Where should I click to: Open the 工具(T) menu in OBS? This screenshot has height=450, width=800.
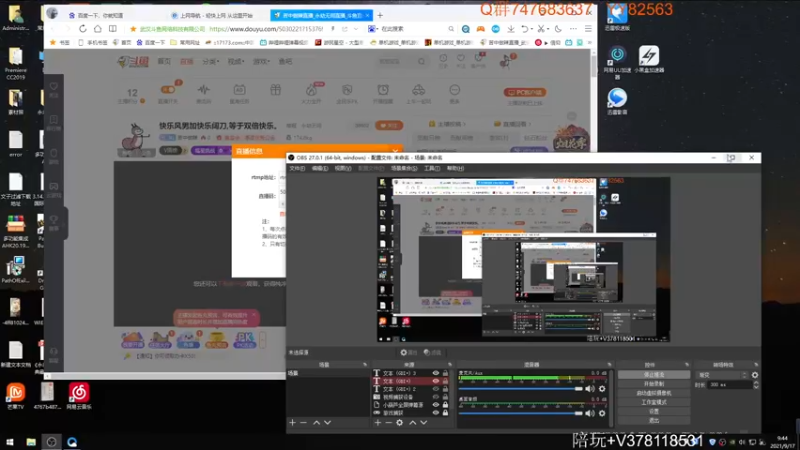[x=432, y=168]
